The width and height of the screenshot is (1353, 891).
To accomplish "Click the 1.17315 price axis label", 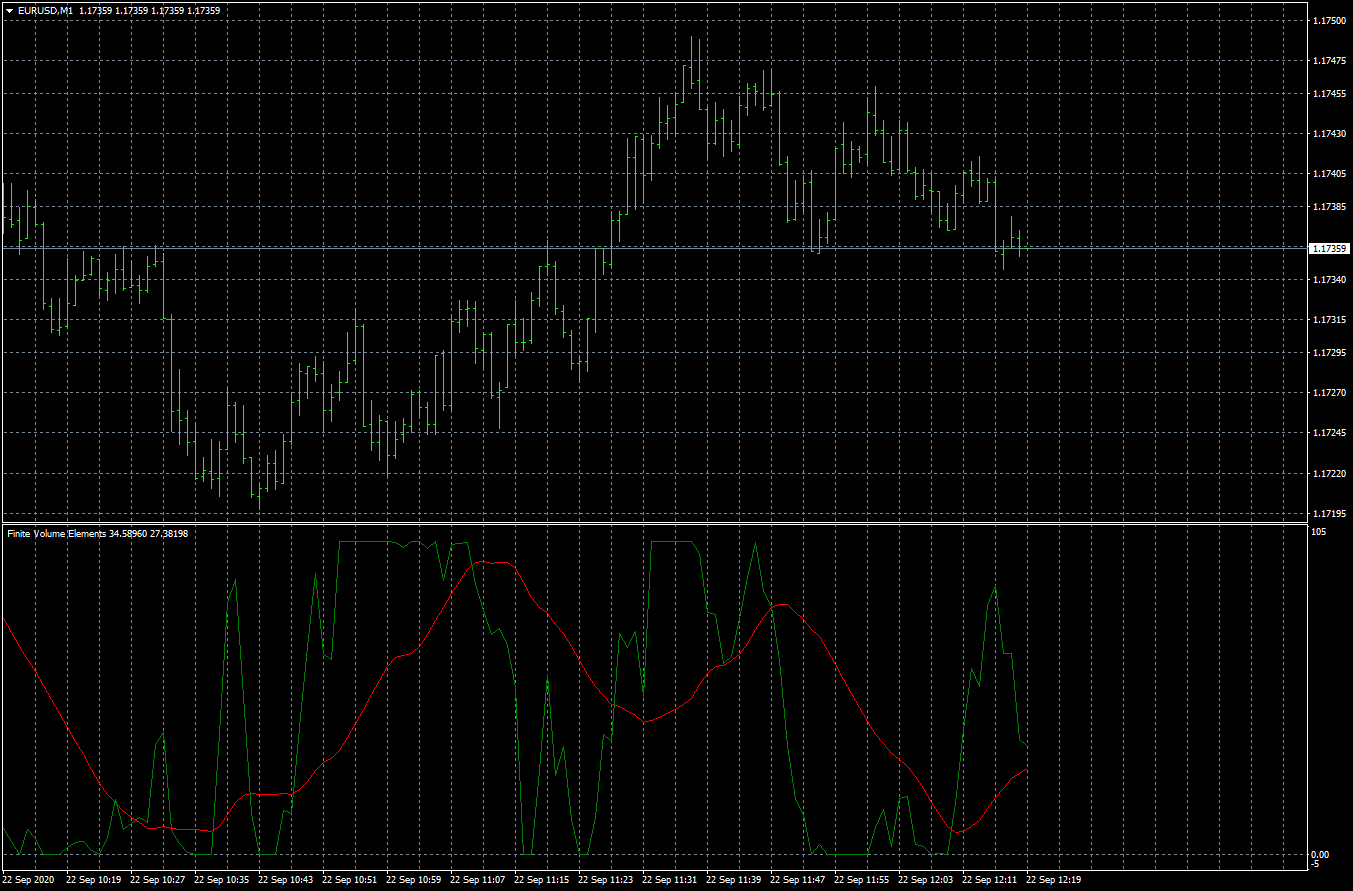I will tap(1329, 320).
